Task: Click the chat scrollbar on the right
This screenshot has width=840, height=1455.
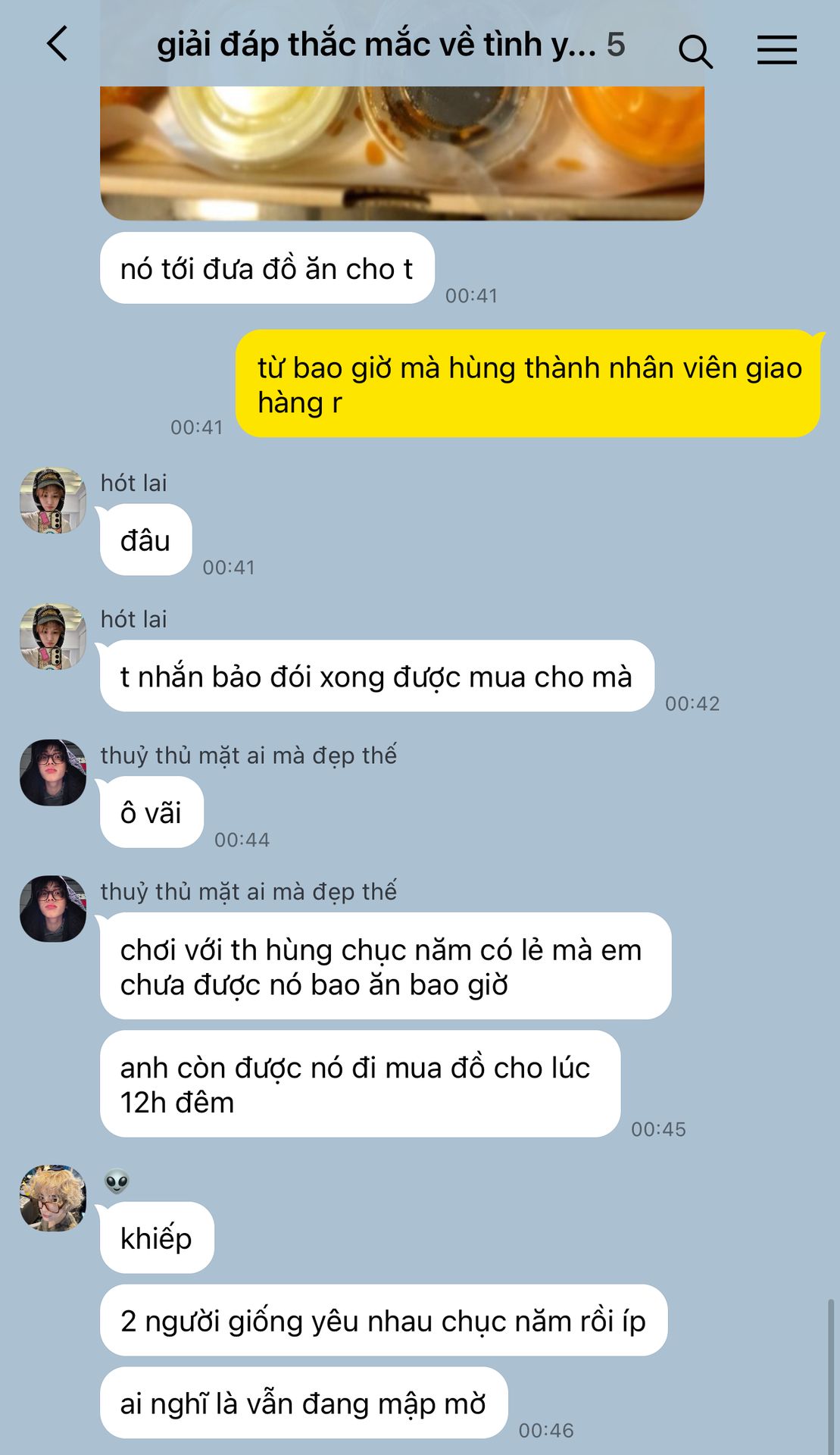Action: click(x=831, y=1375)
